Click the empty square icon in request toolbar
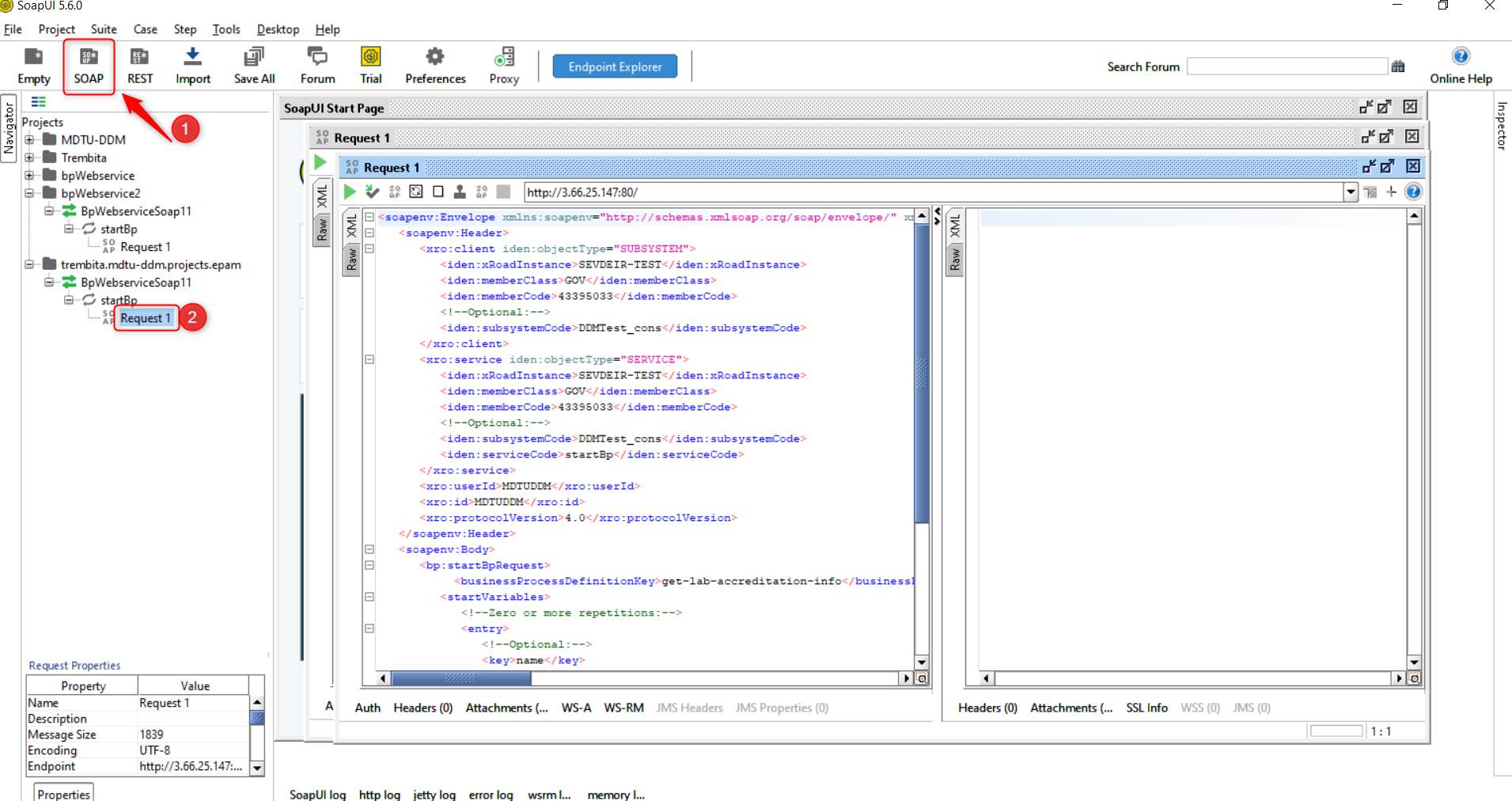The image size is (1512, 801). click(438, 192)
